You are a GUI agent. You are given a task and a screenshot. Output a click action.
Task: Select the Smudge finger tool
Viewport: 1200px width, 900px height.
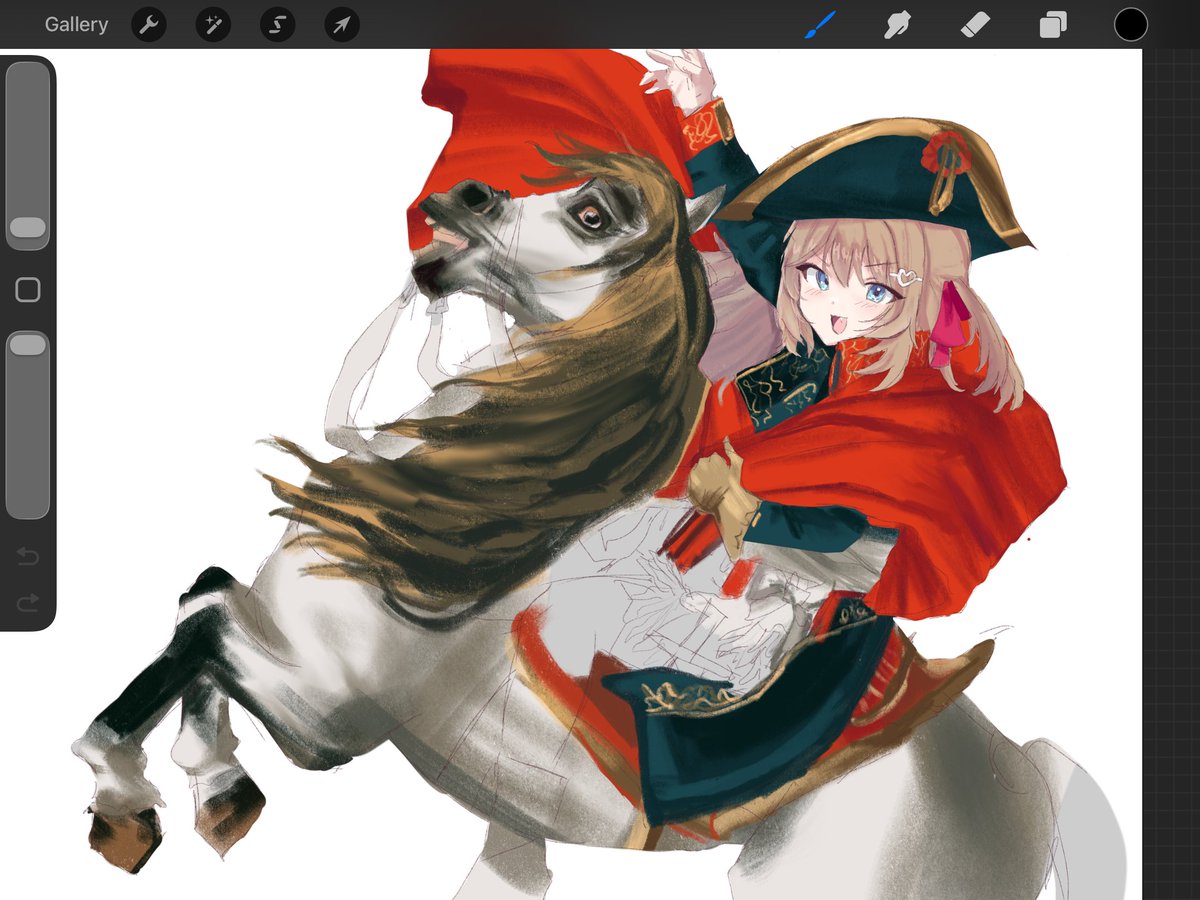click(x=897, y=25)
